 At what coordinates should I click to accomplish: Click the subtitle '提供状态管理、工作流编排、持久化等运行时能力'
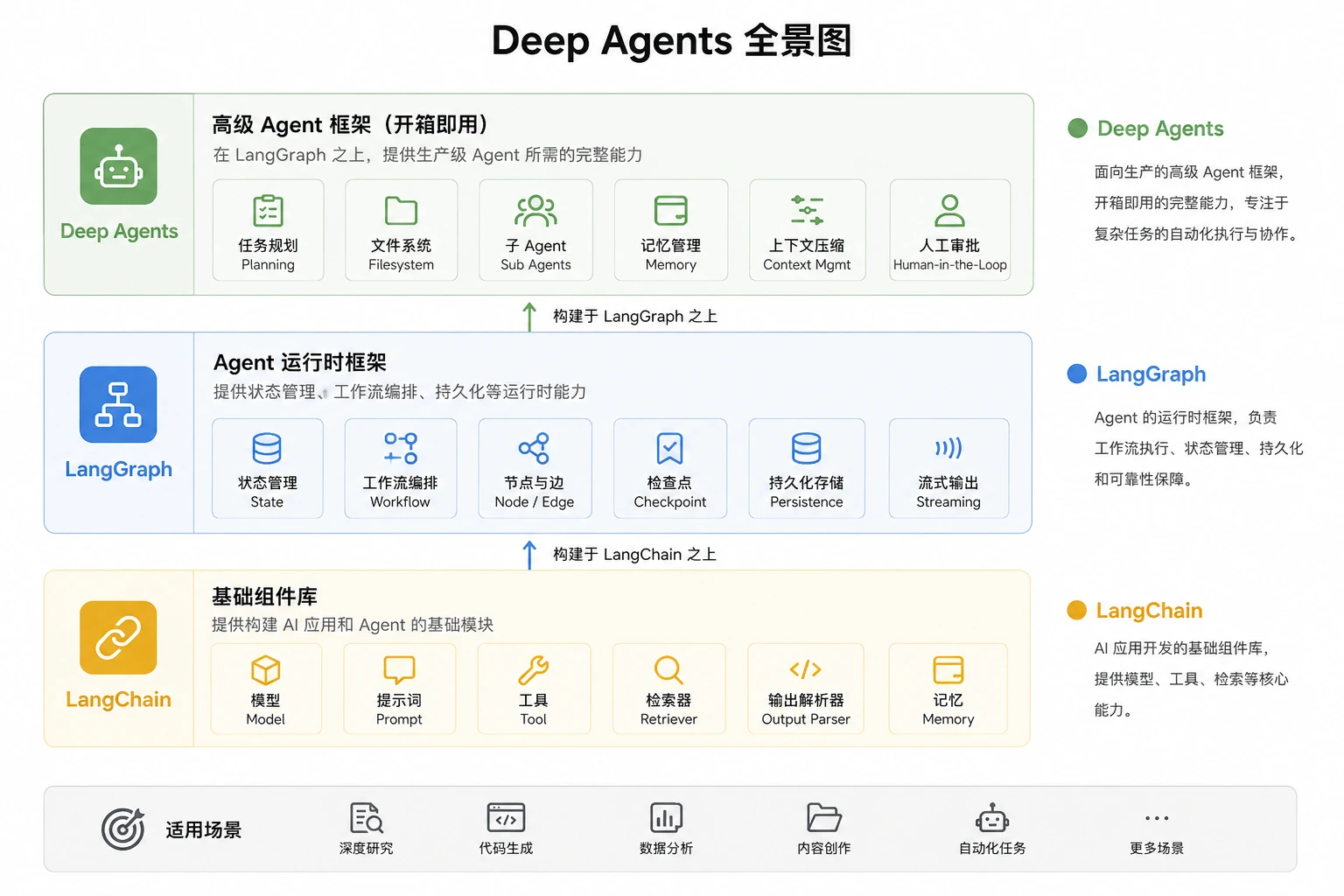click(x=400, y=391)
